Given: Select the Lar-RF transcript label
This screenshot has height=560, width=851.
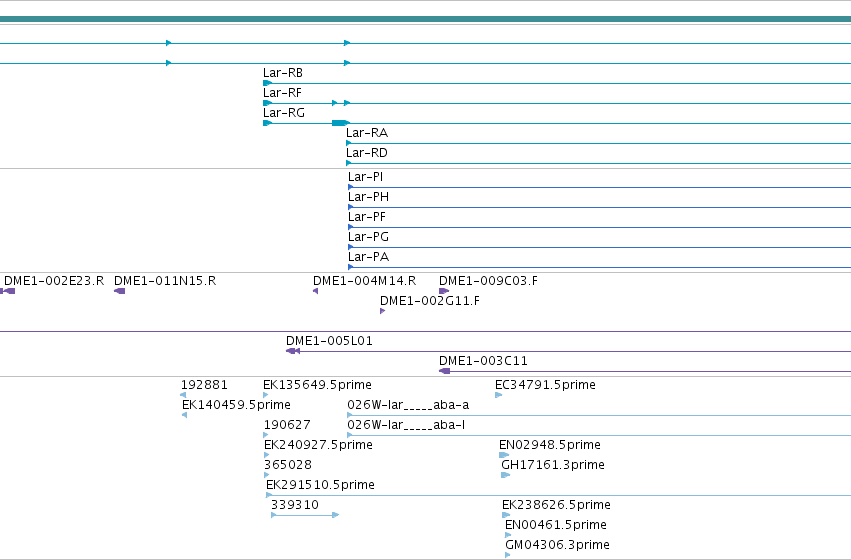Looking at the screenshot, I should pyautogui.click(x=282, y=93).
